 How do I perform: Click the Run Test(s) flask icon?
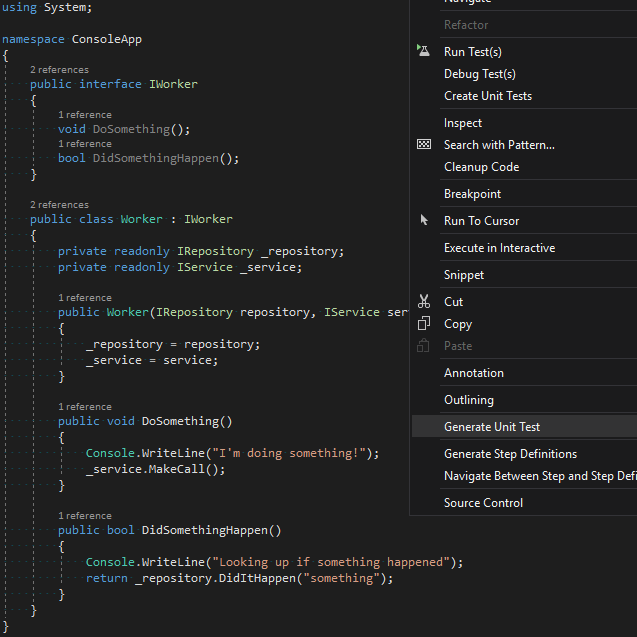423,51
